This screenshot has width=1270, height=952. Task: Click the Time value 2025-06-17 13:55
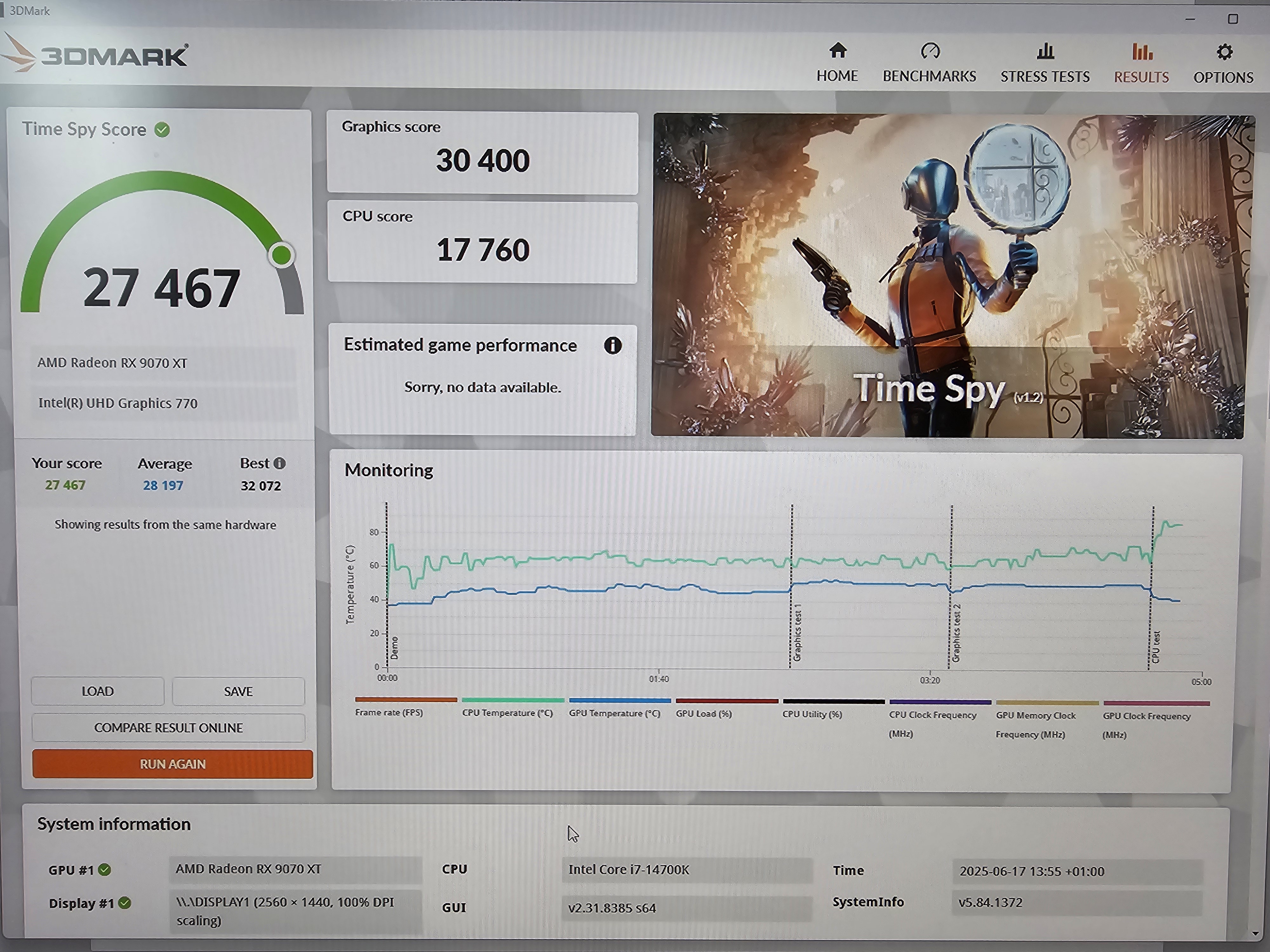tap(1077, 871)
